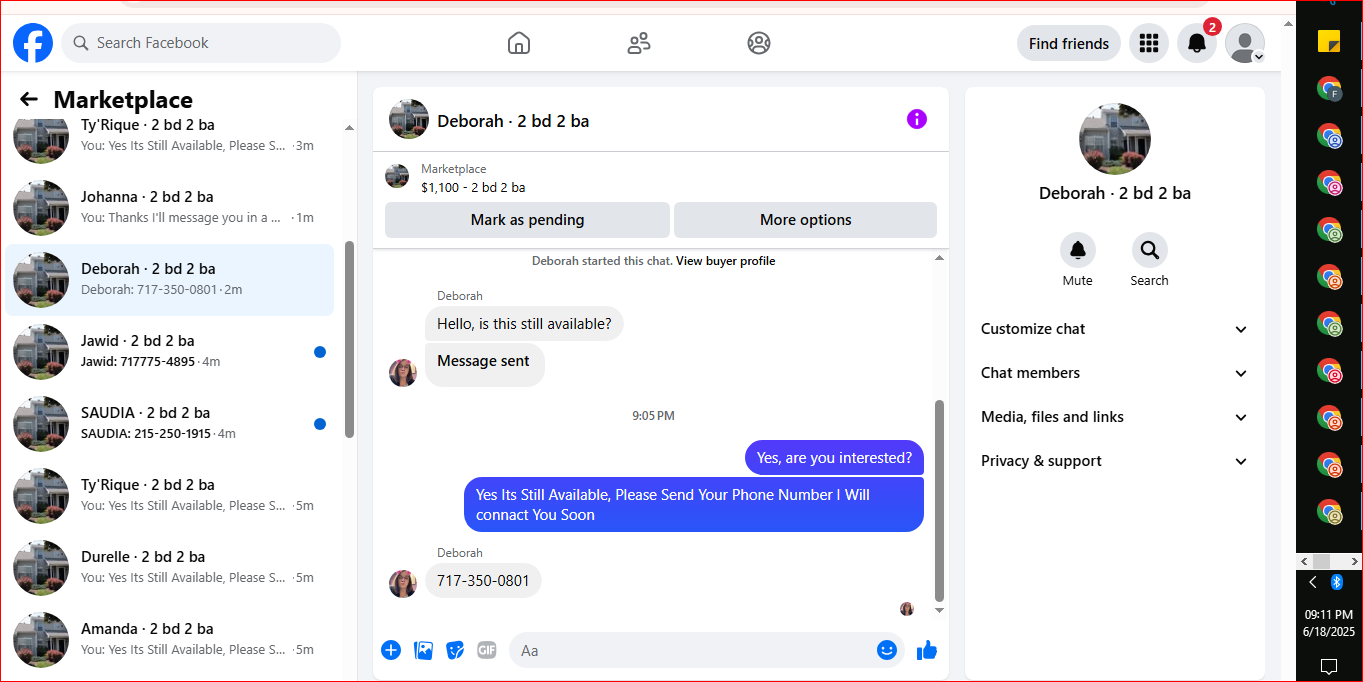The image size is (1363, 682).
Task: Open the emoji picker smiley icon
Action: point(887,650)
